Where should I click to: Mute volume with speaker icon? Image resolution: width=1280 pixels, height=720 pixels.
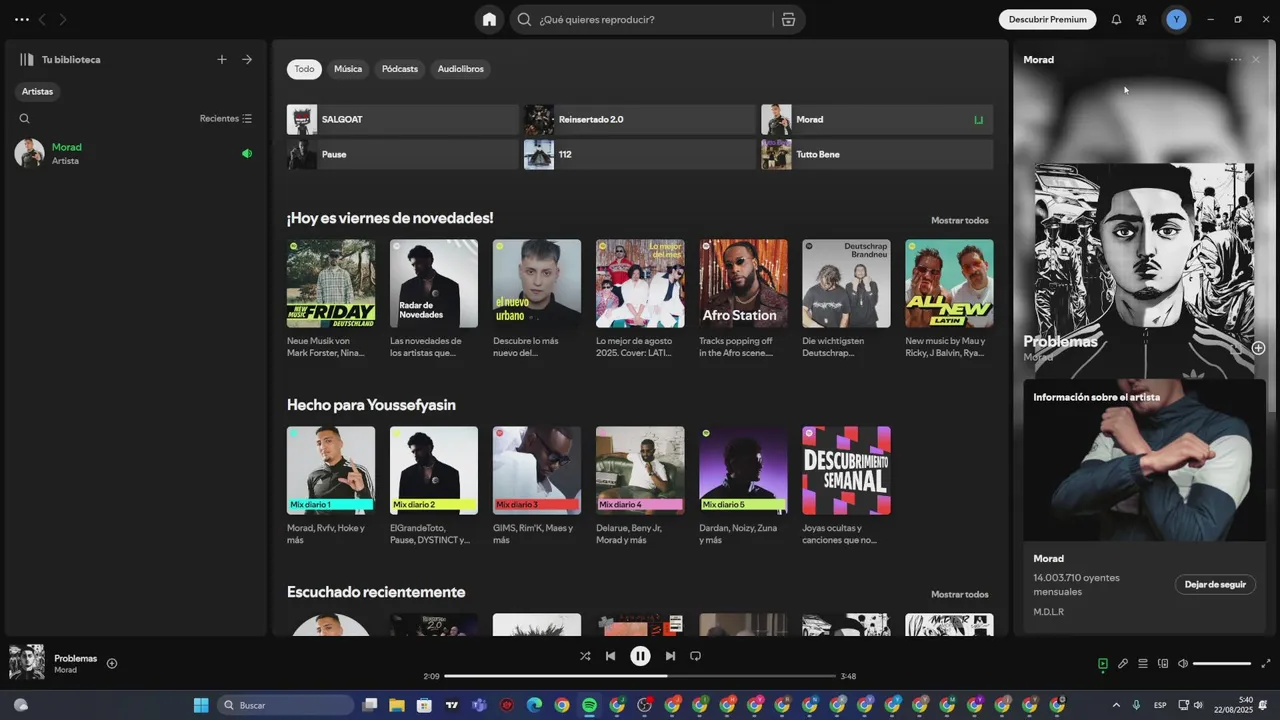point(1183,663)
